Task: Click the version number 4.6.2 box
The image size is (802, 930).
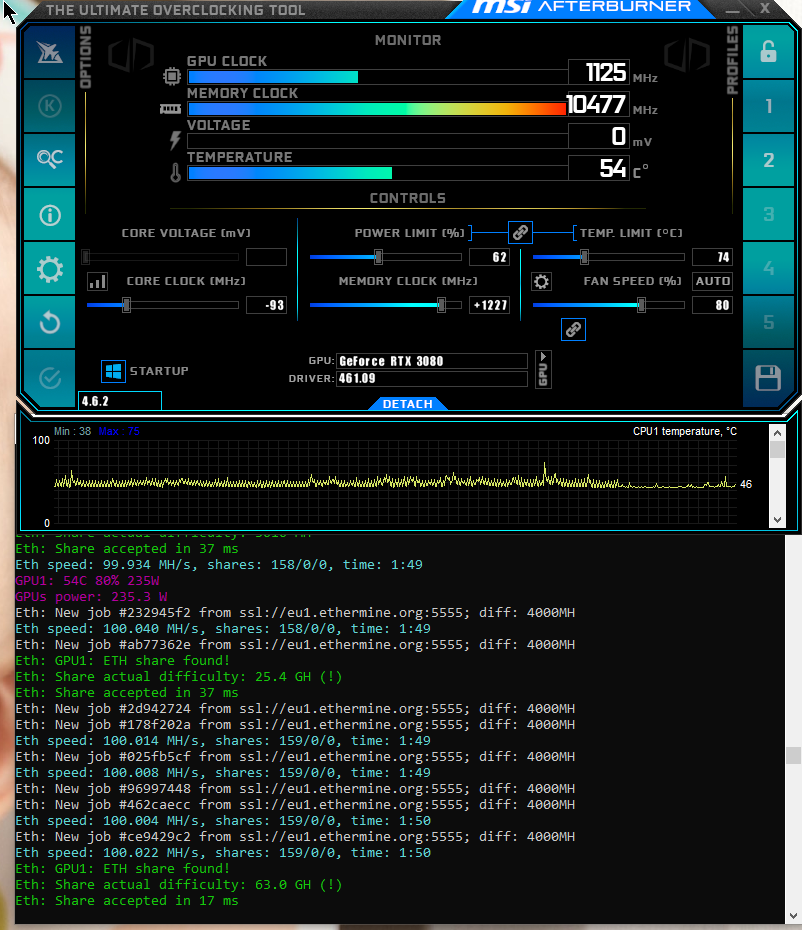Action: pyautogui.click(x=120, y=401)
